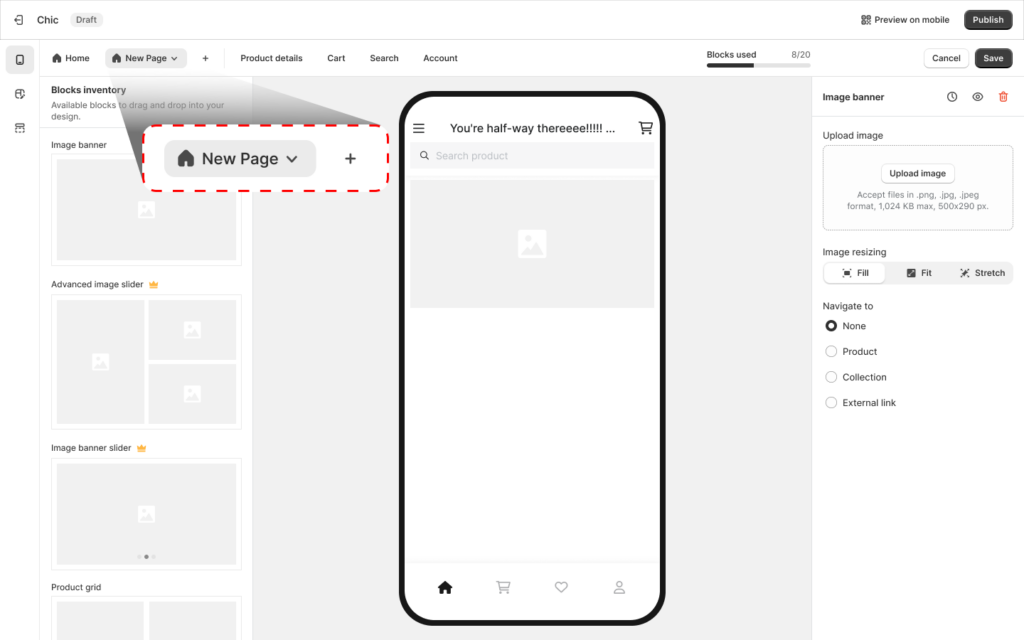Switch to the Product details tab
This screenshot has width=1024, height=640.
[x=271, y=58]
